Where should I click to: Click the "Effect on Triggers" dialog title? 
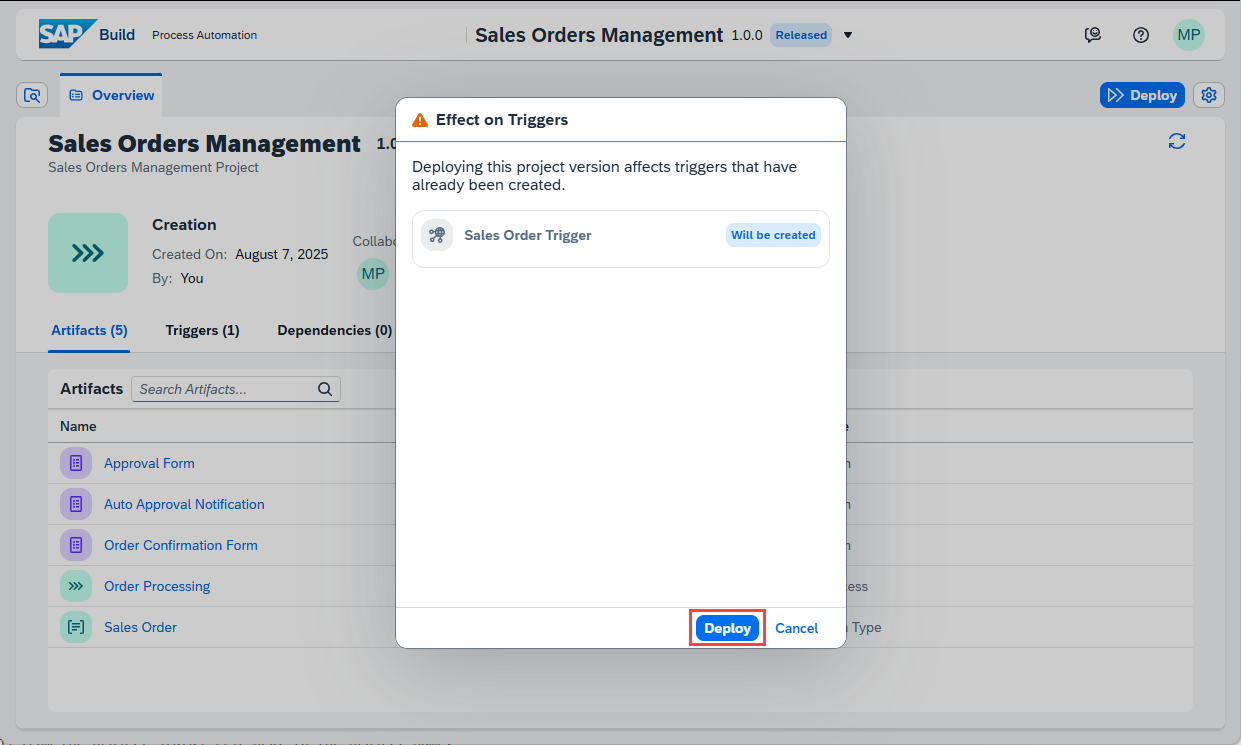(502, 120)
